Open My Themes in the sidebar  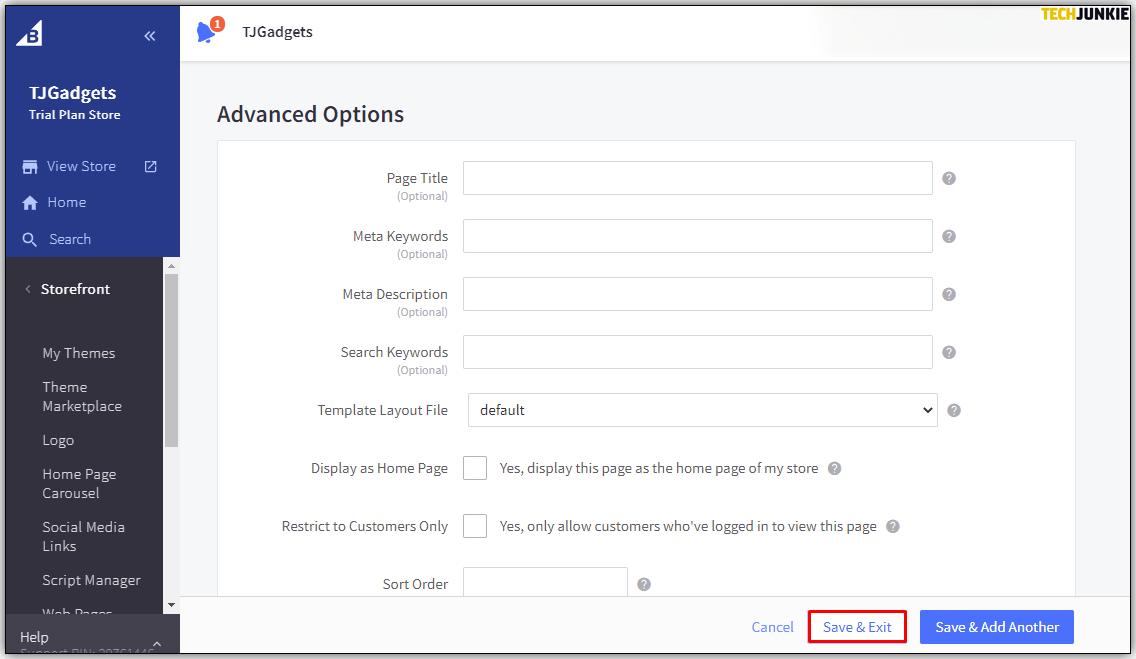tap(78, 353)
